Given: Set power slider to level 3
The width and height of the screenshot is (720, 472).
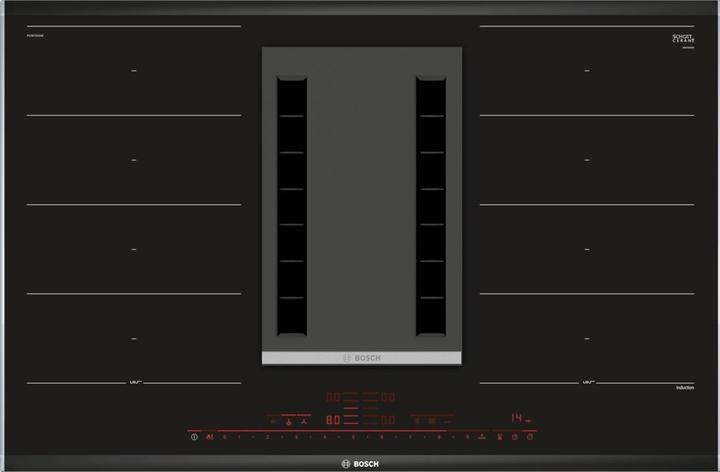Looking at the screenshot, I should pos(296,437).
